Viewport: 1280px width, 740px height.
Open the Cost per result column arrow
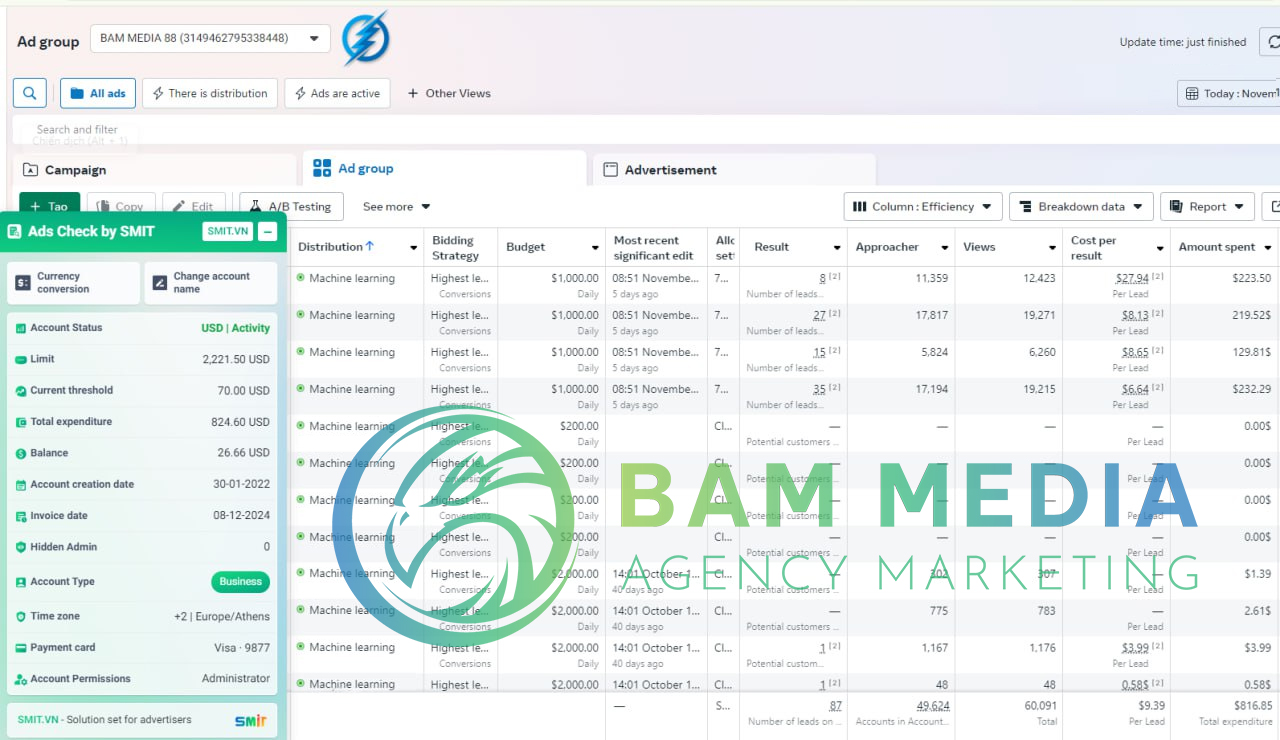pyautogui.click(x=1160, y=248)
